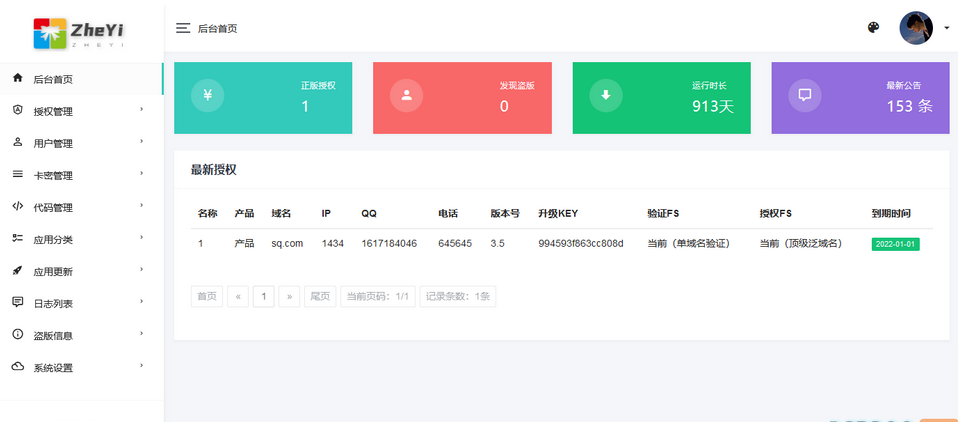Click the chat bubble icon on 最新公告 card
The height and width of the screenshot is (422, 961).
click(804, 96)
